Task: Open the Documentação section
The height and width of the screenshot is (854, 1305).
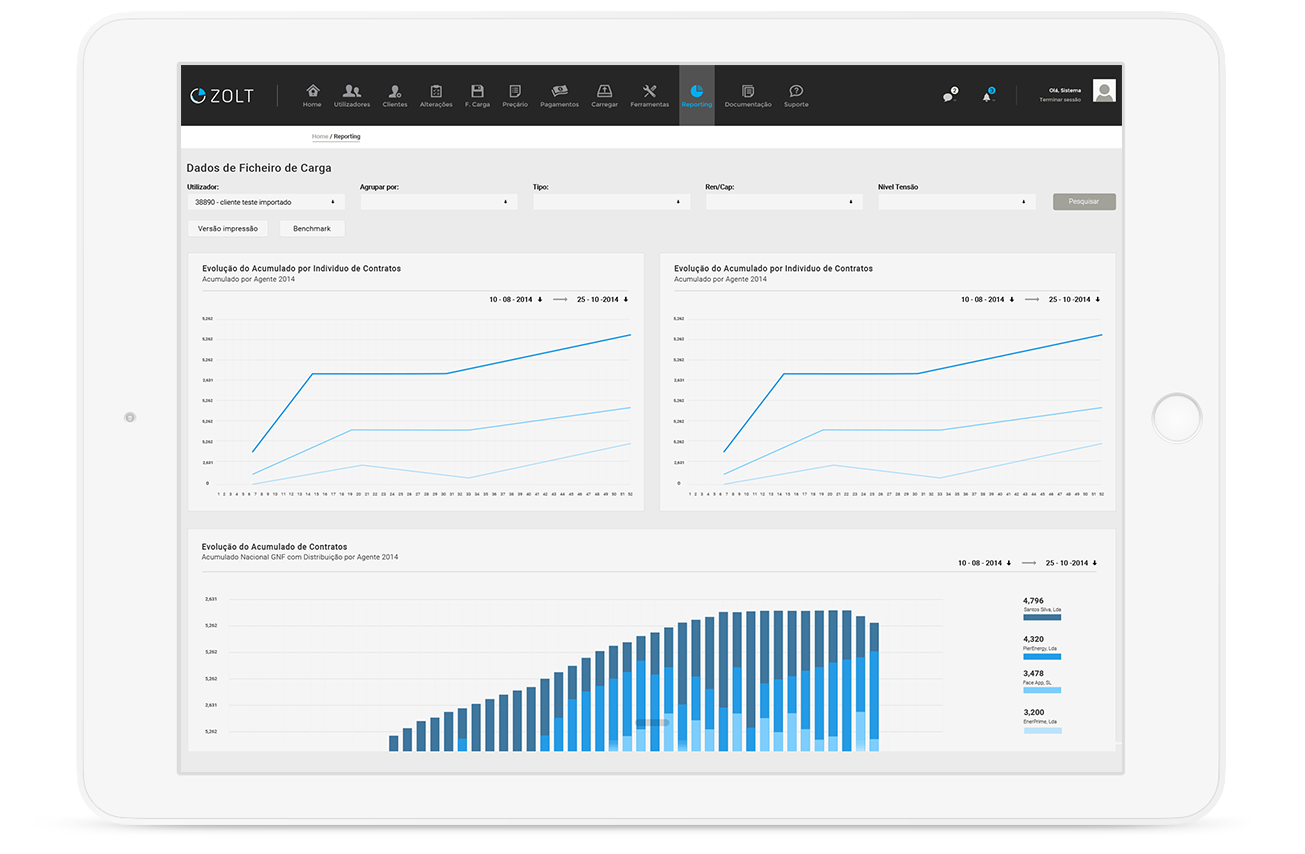Action: (x=748, y=96)
